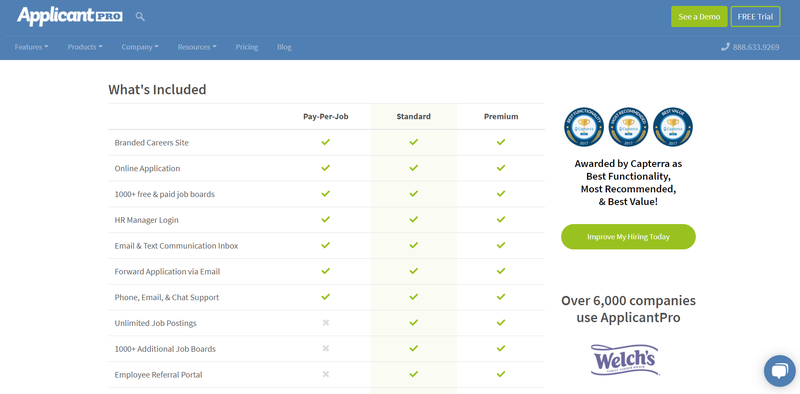This screenshot has height=394, width=800.
Task: Click the ApplicantPro logo
Action: 70,16
